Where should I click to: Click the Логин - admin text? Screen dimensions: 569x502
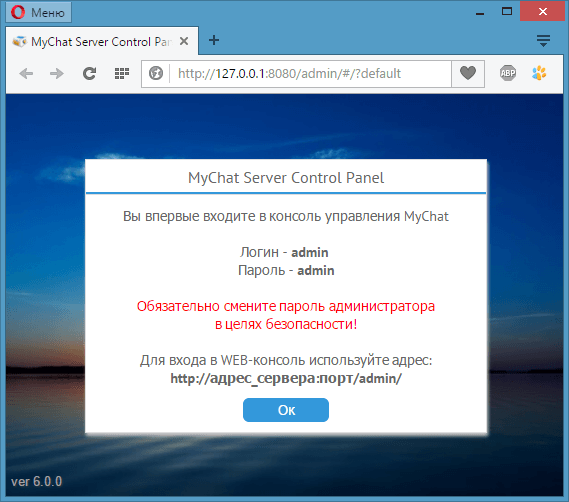coord(284,252)
